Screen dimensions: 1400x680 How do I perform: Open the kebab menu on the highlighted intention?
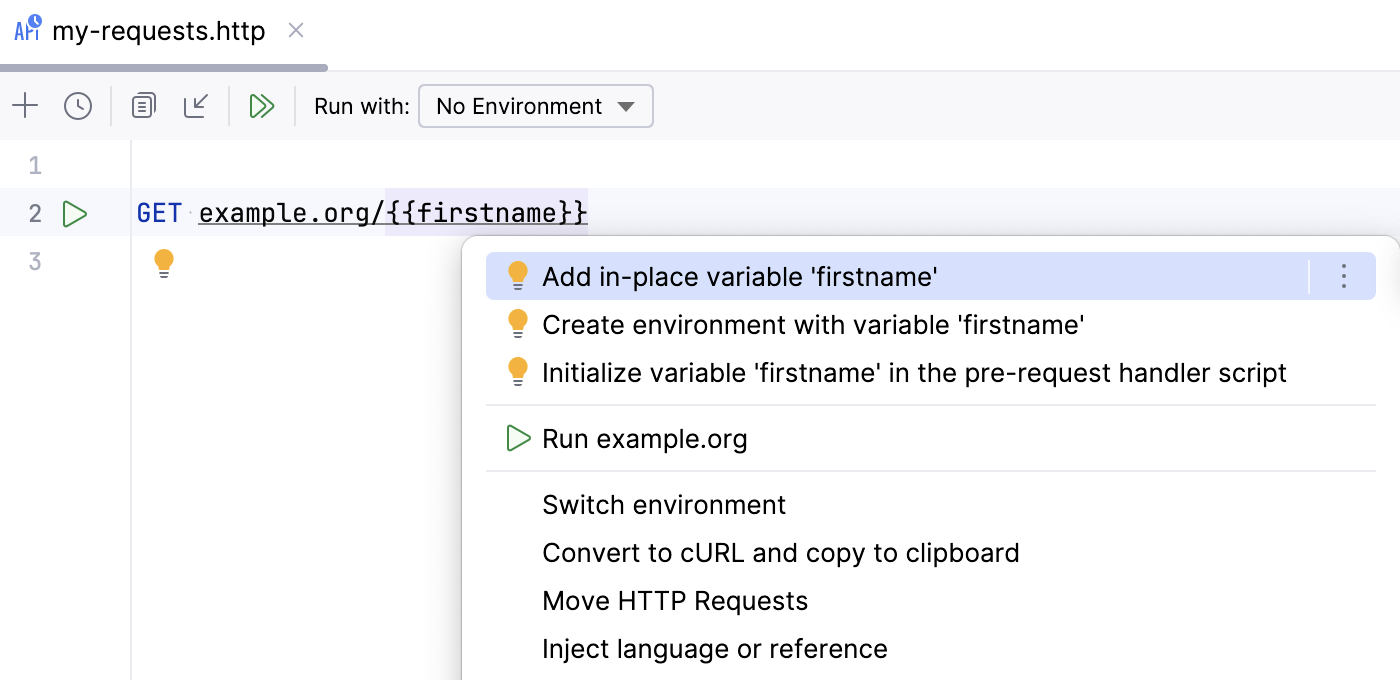click(x=1343, y=275)
